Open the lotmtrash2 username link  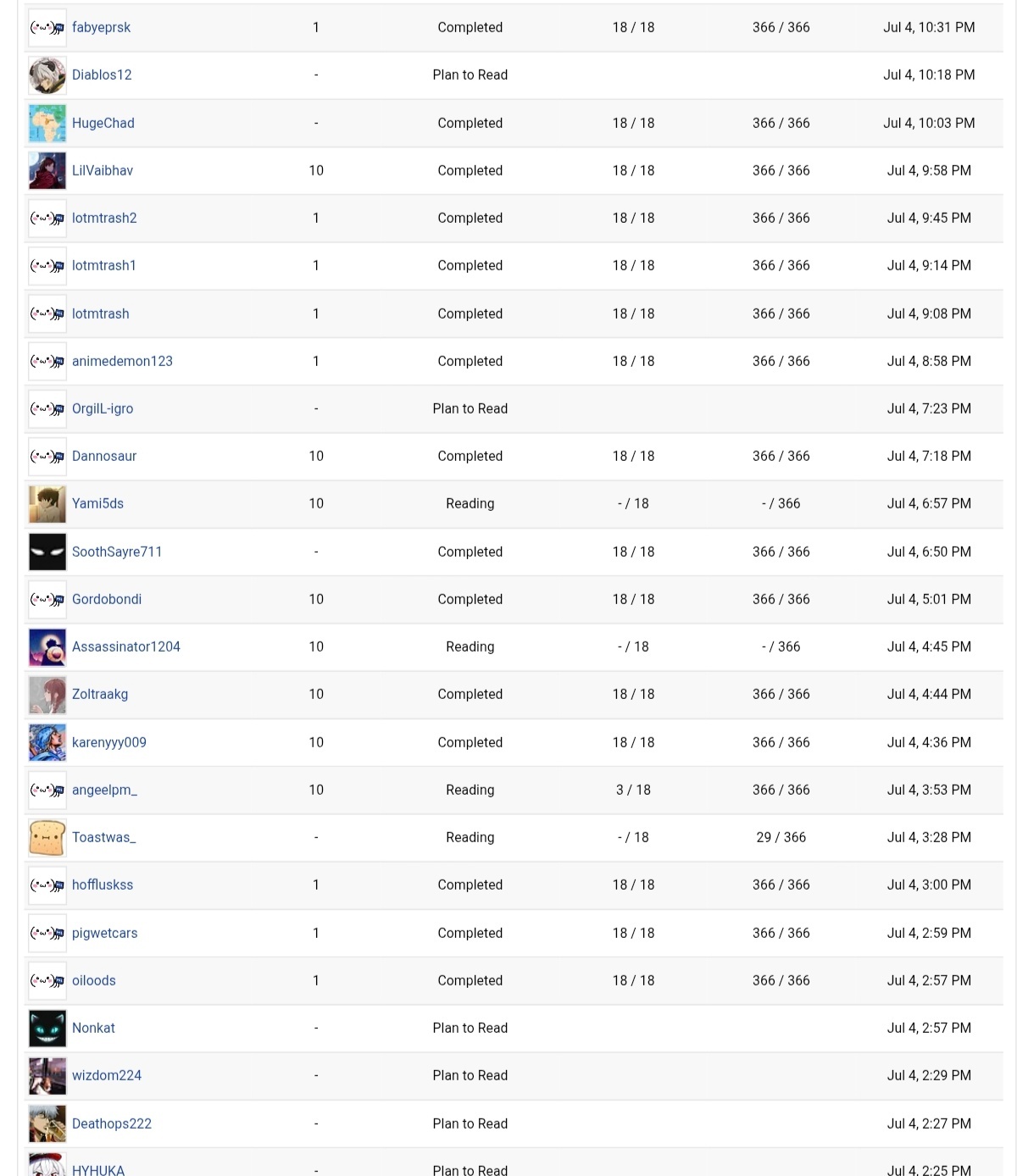[x=104, y=218]
